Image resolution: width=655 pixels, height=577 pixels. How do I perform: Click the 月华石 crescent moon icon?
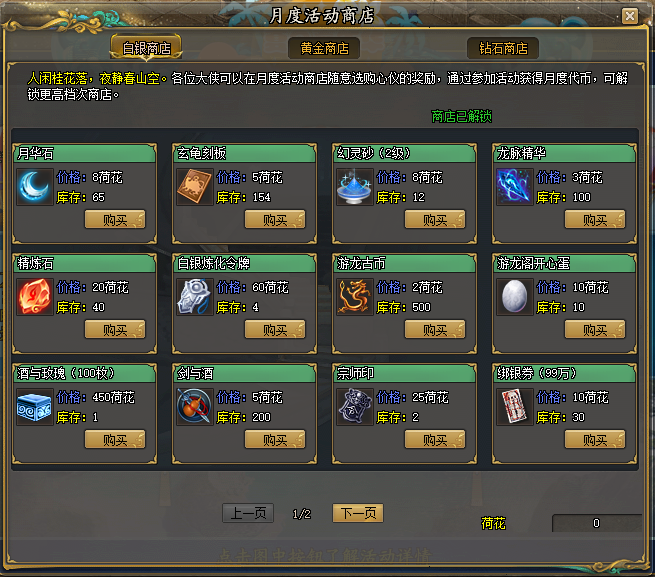(35, 187)
